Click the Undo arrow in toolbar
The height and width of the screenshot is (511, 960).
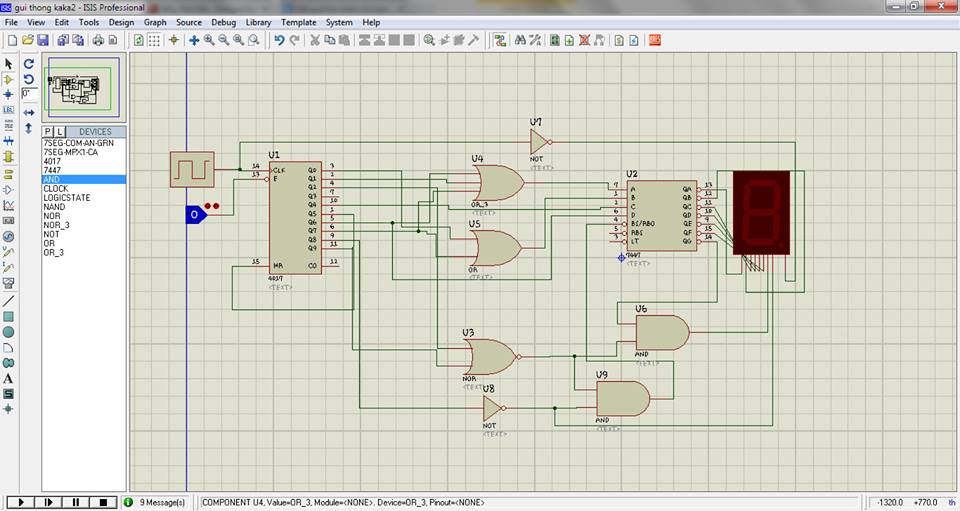pos(279,40)
